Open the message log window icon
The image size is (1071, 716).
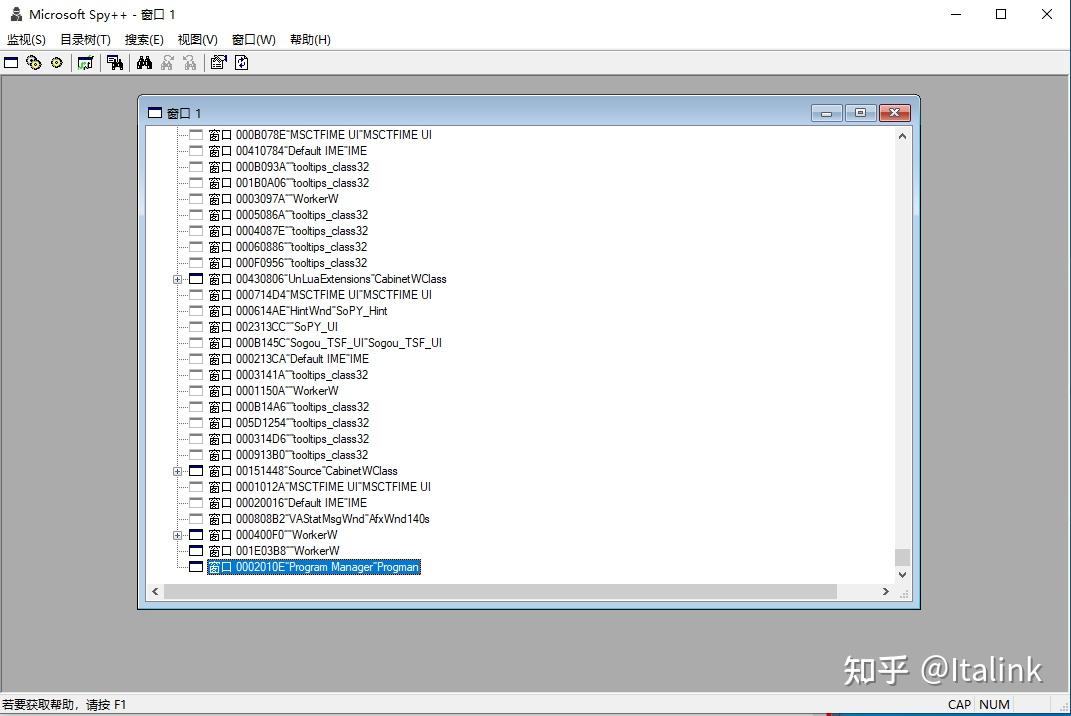pyautogui.click(x=85, y=62)
